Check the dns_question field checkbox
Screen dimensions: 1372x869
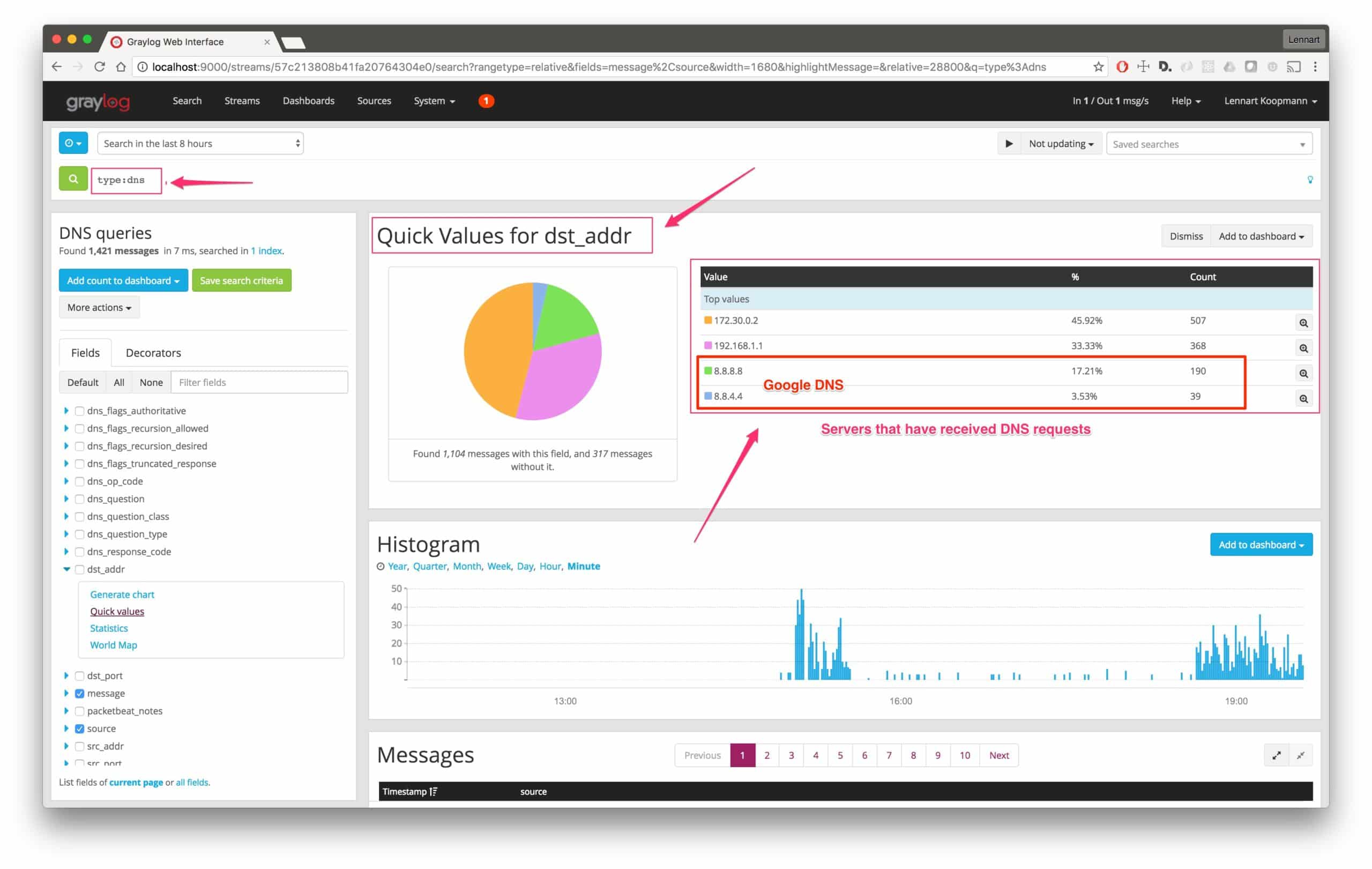click(80, 499)
